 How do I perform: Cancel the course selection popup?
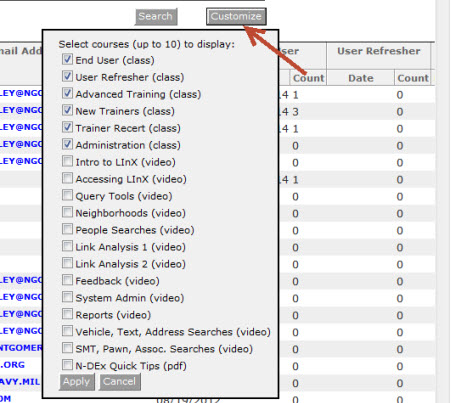point(119,381)
